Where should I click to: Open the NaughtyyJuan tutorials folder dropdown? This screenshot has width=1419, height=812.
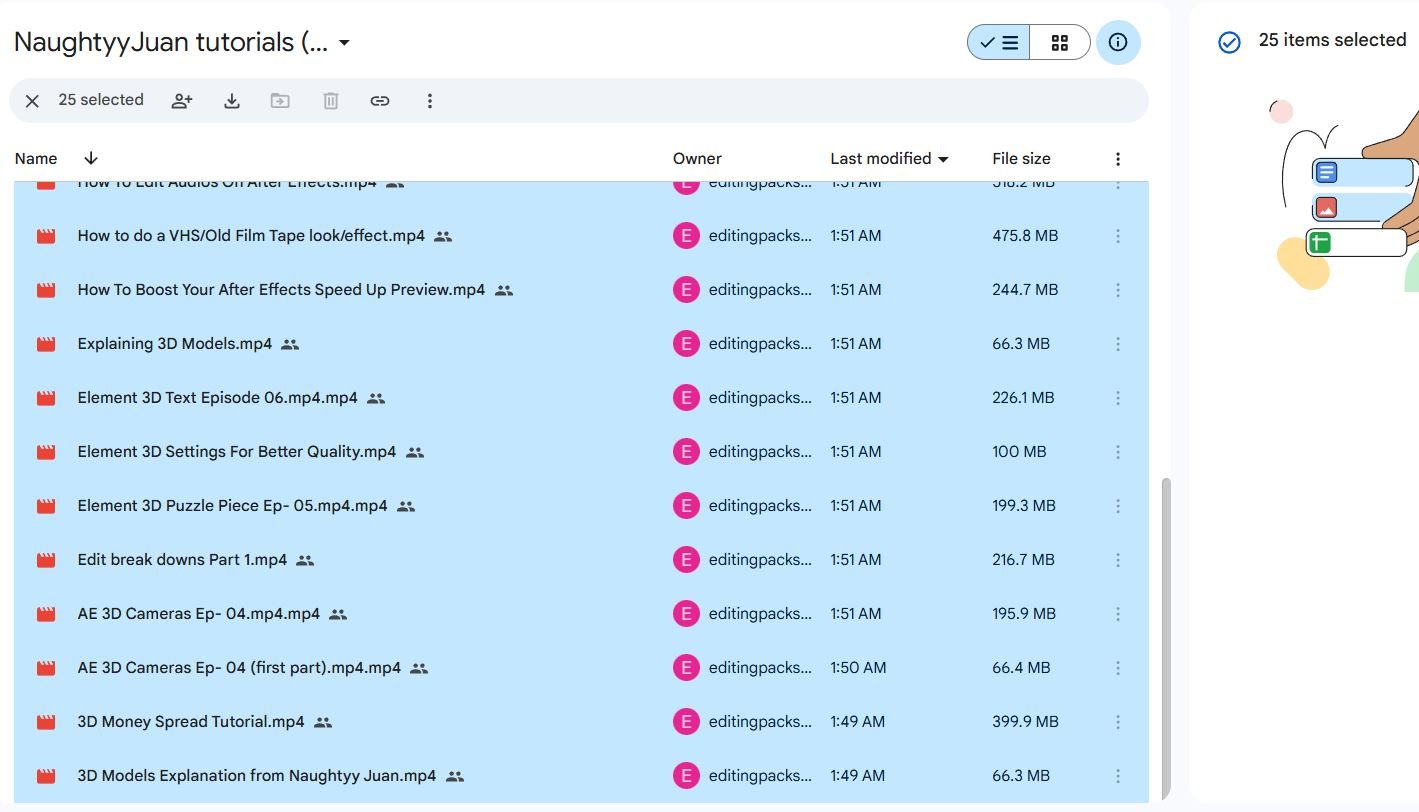pyautogui.click(x=344, y=43)
